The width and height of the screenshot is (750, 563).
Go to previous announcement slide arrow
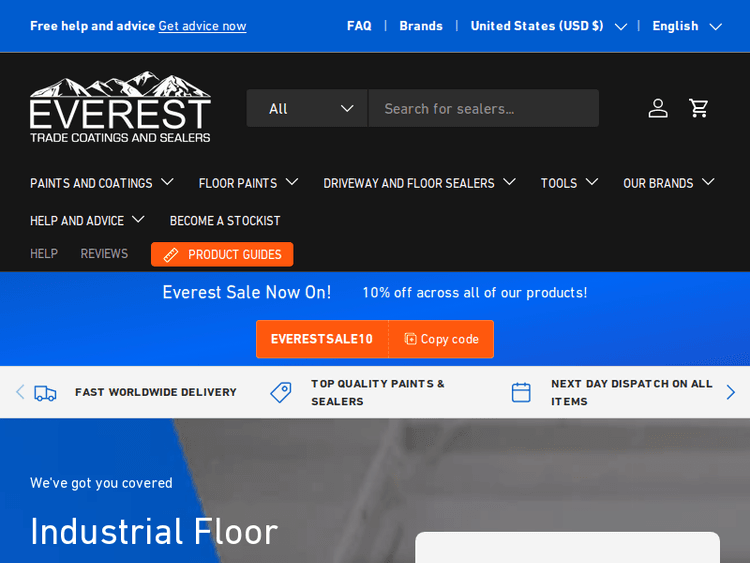(20, 392)
